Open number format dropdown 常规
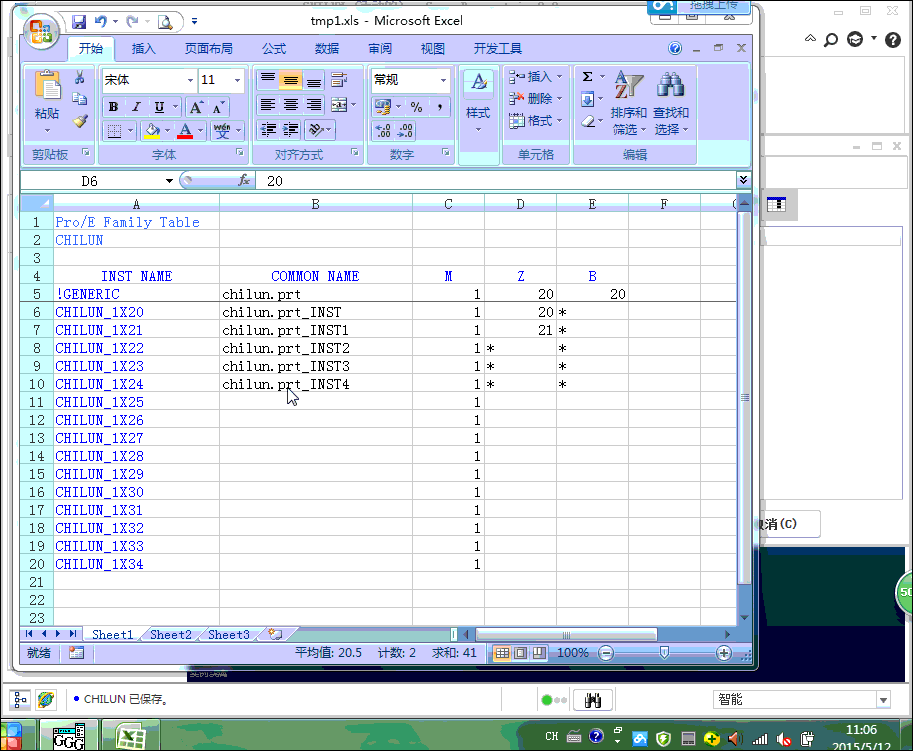Viewport: 913px width, 751px height. (443, 80)
